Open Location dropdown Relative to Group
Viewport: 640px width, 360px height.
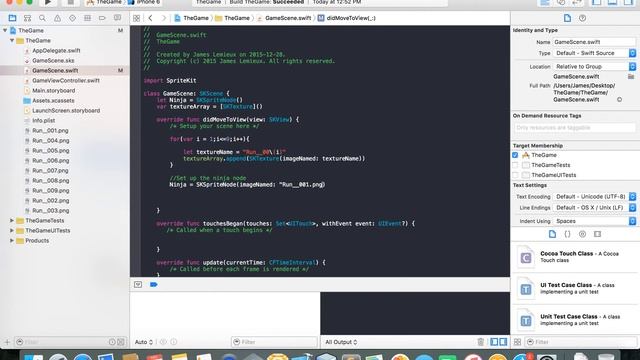coord(594,66)
